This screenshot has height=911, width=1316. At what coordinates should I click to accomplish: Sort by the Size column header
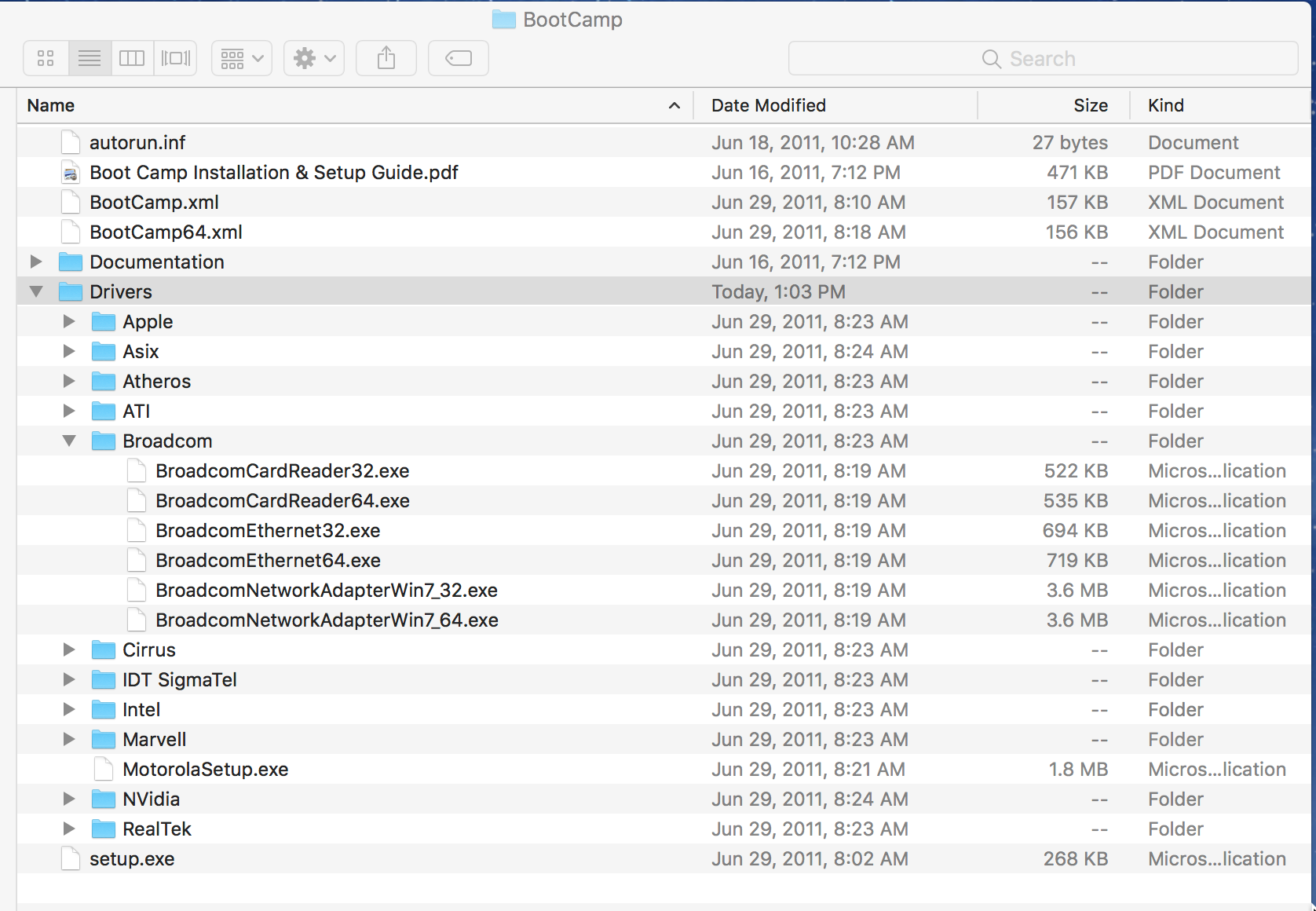point(1054,105)
